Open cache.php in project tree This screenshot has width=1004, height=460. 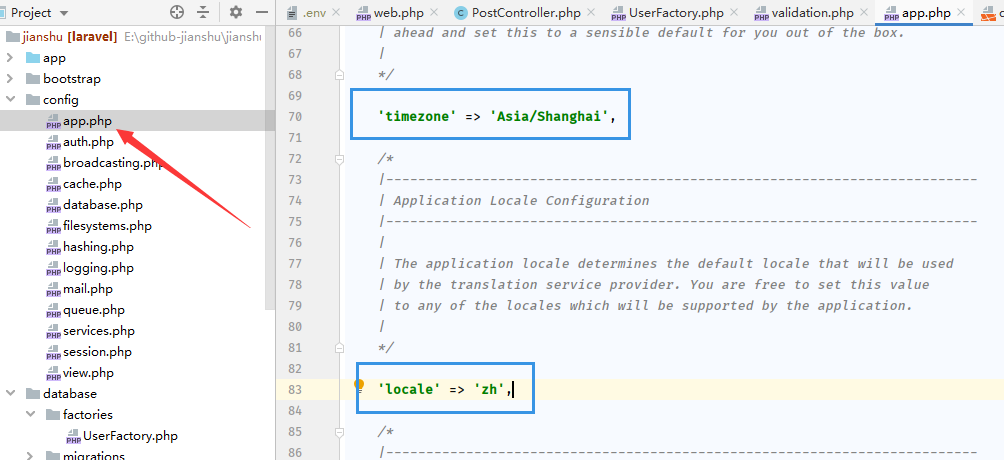click(92, 184)
